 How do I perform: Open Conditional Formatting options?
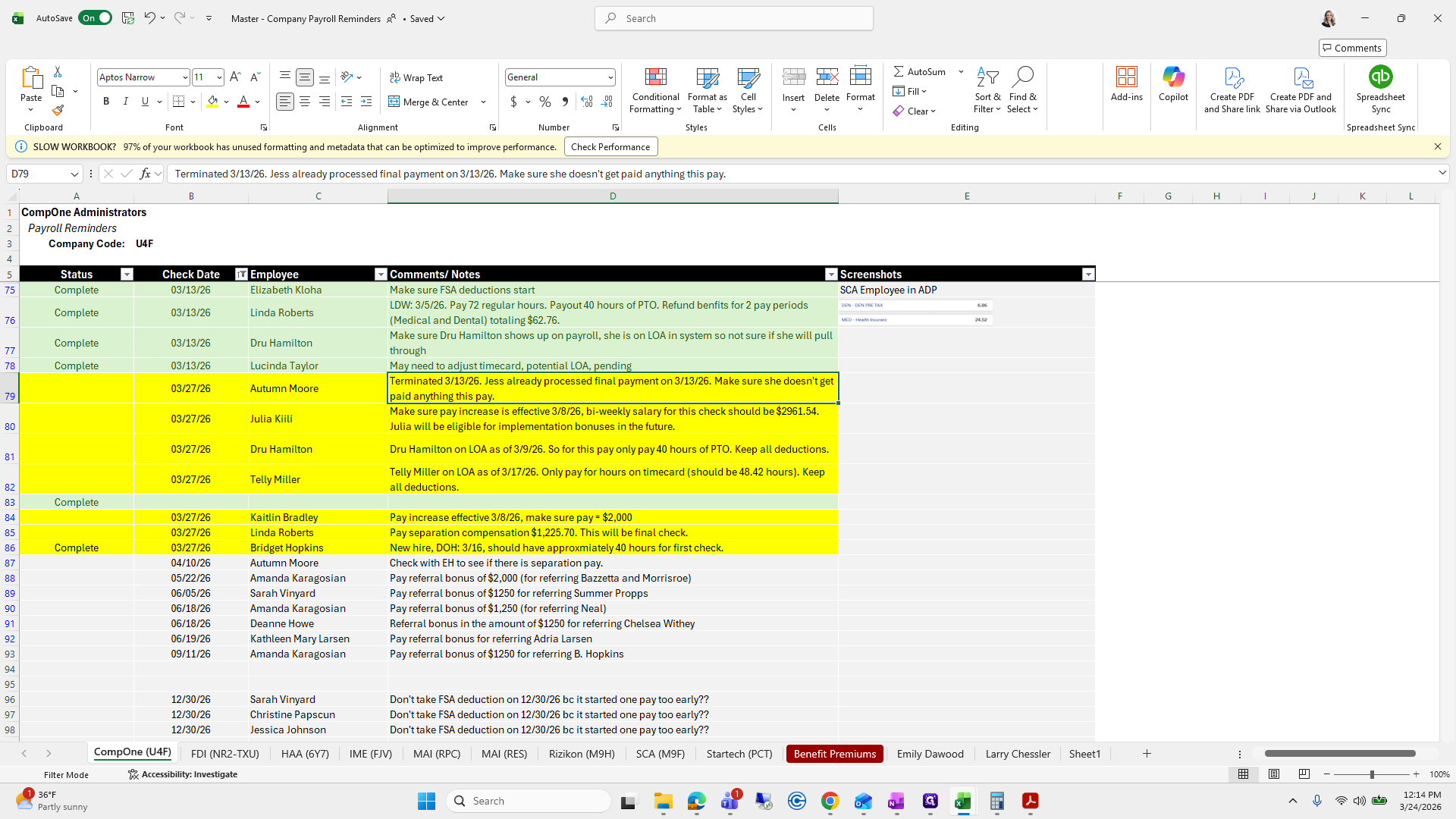click(655, 91)
